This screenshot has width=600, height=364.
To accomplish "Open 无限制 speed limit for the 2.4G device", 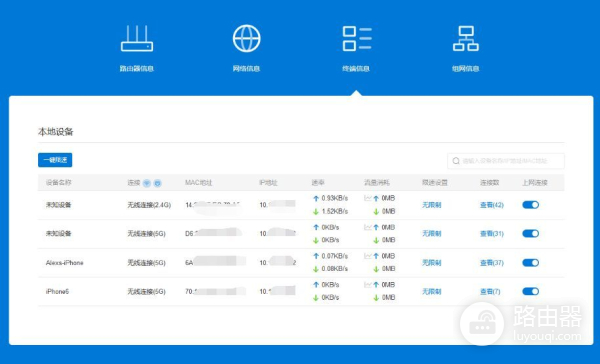I will [432, 205].
